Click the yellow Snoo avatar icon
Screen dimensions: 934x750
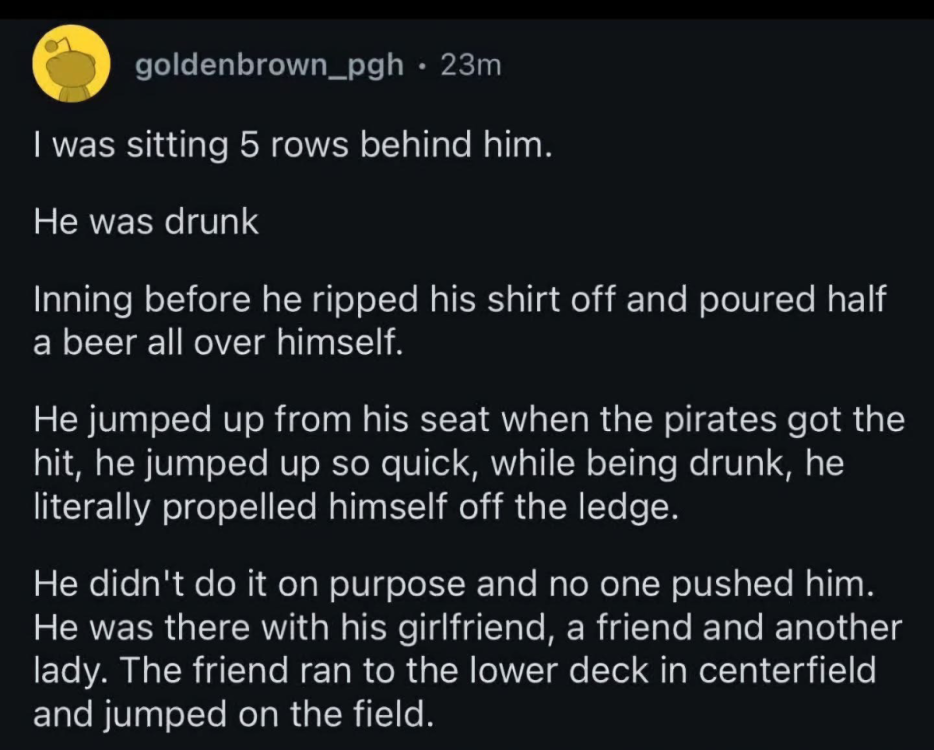tap(70, 64)
